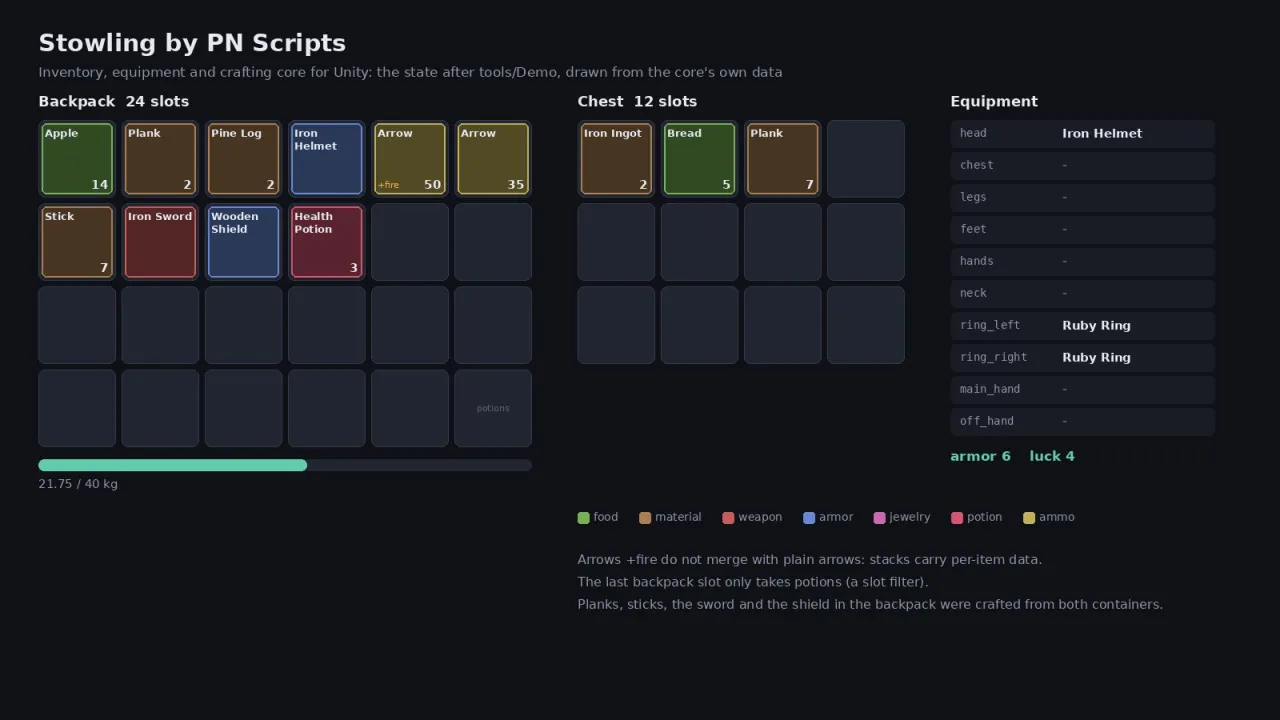Select the off_hand equipment row
Screen dimensions: 1280x720
coord(1083,421)
